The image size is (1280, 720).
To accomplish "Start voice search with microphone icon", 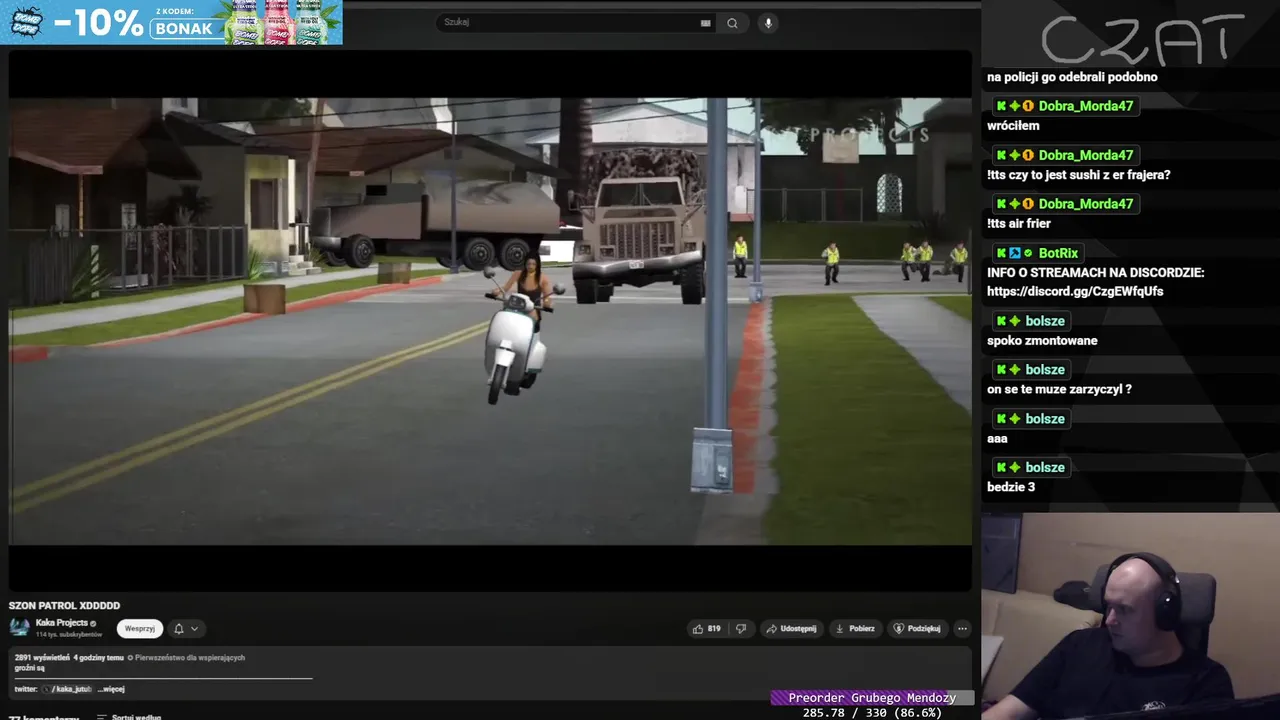I will pos(768,23).
